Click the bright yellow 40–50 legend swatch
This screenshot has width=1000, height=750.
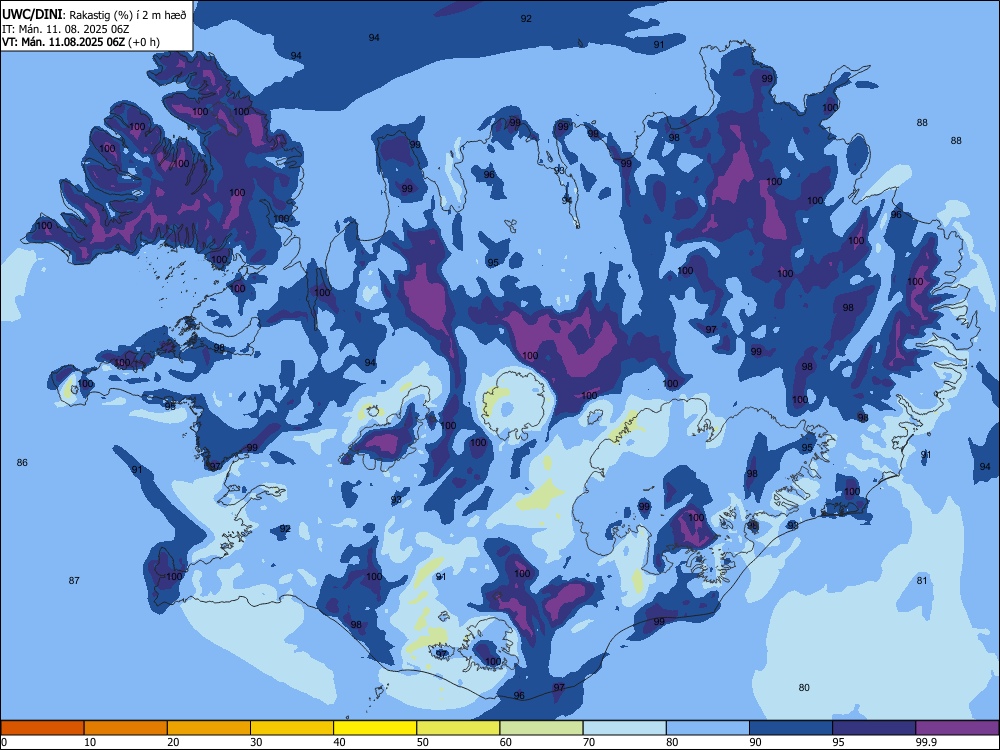coord(375,728)
